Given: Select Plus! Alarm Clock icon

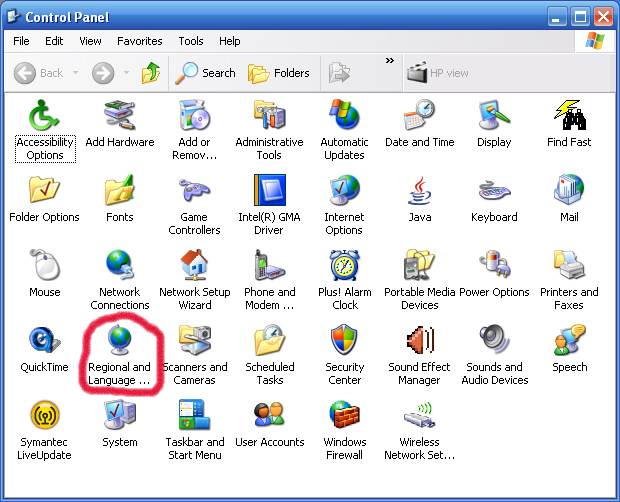Looking at the screenshot, I should click(x=344, y=265).
